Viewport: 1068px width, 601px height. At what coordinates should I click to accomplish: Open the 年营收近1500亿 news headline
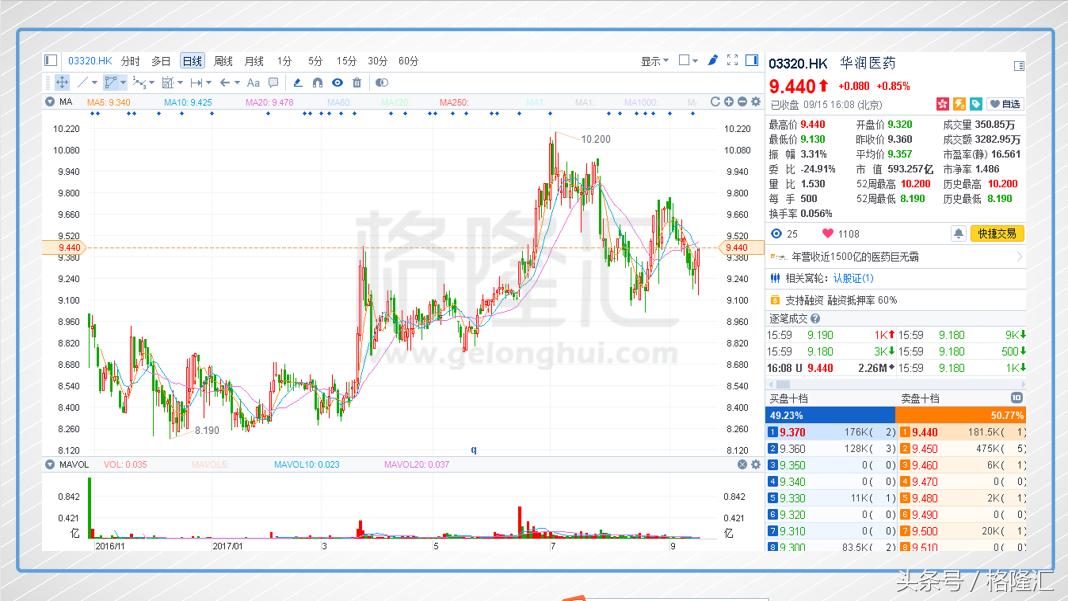pos(855,256)
